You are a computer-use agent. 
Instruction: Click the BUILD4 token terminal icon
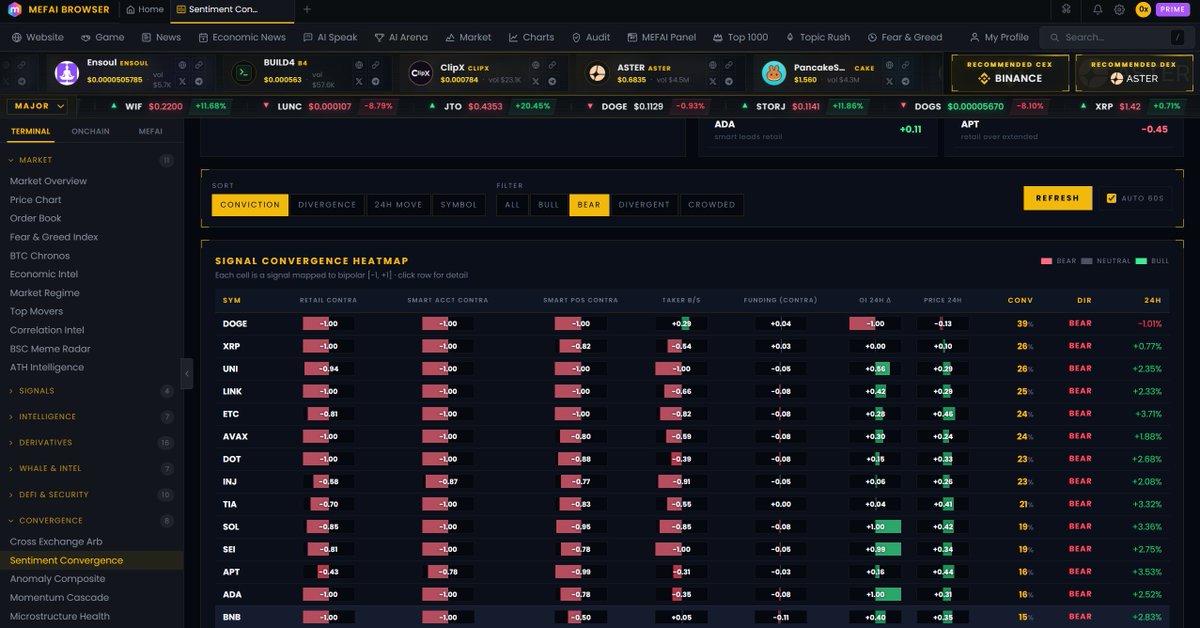point(242,72)
